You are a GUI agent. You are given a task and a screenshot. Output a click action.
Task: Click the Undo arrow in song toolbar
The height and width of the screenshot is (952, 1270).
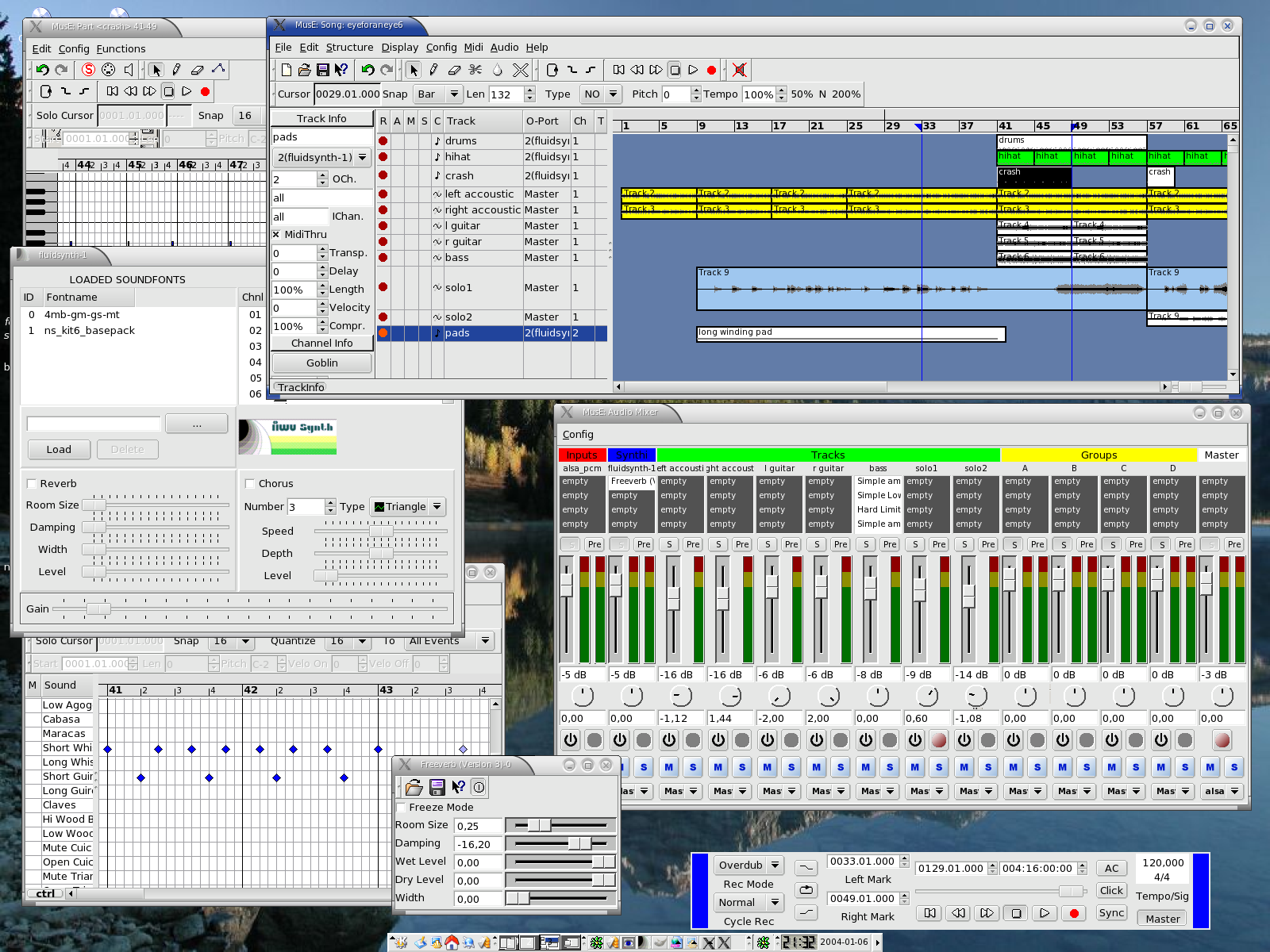(368, 70)
